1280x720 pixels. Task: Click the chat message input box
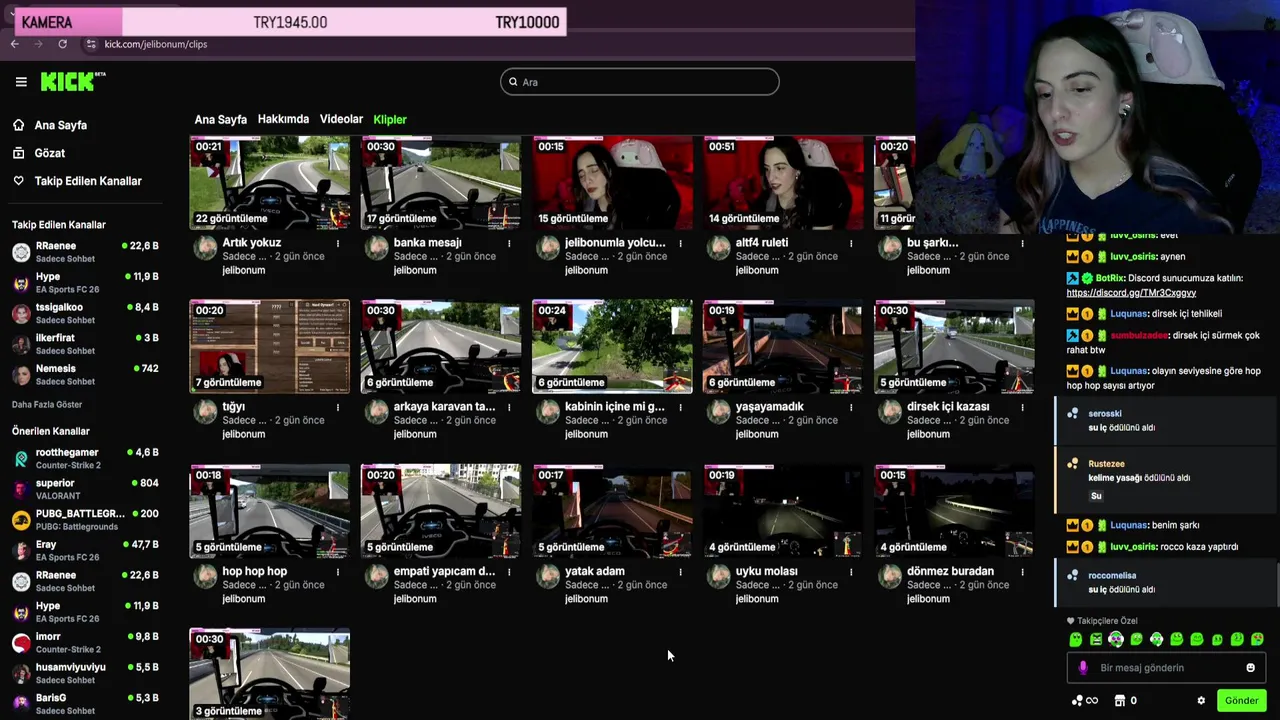1166,668
